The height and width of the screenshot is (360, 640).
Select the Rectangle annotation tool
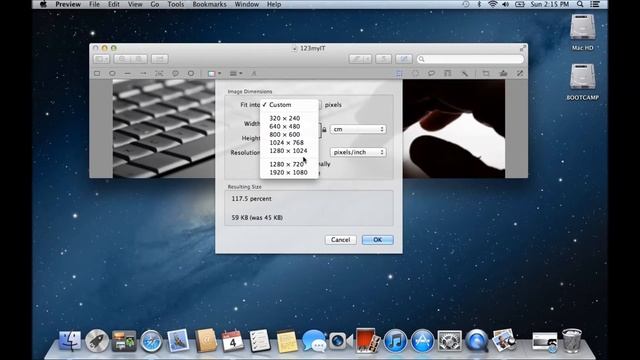(x=97, y=73)
